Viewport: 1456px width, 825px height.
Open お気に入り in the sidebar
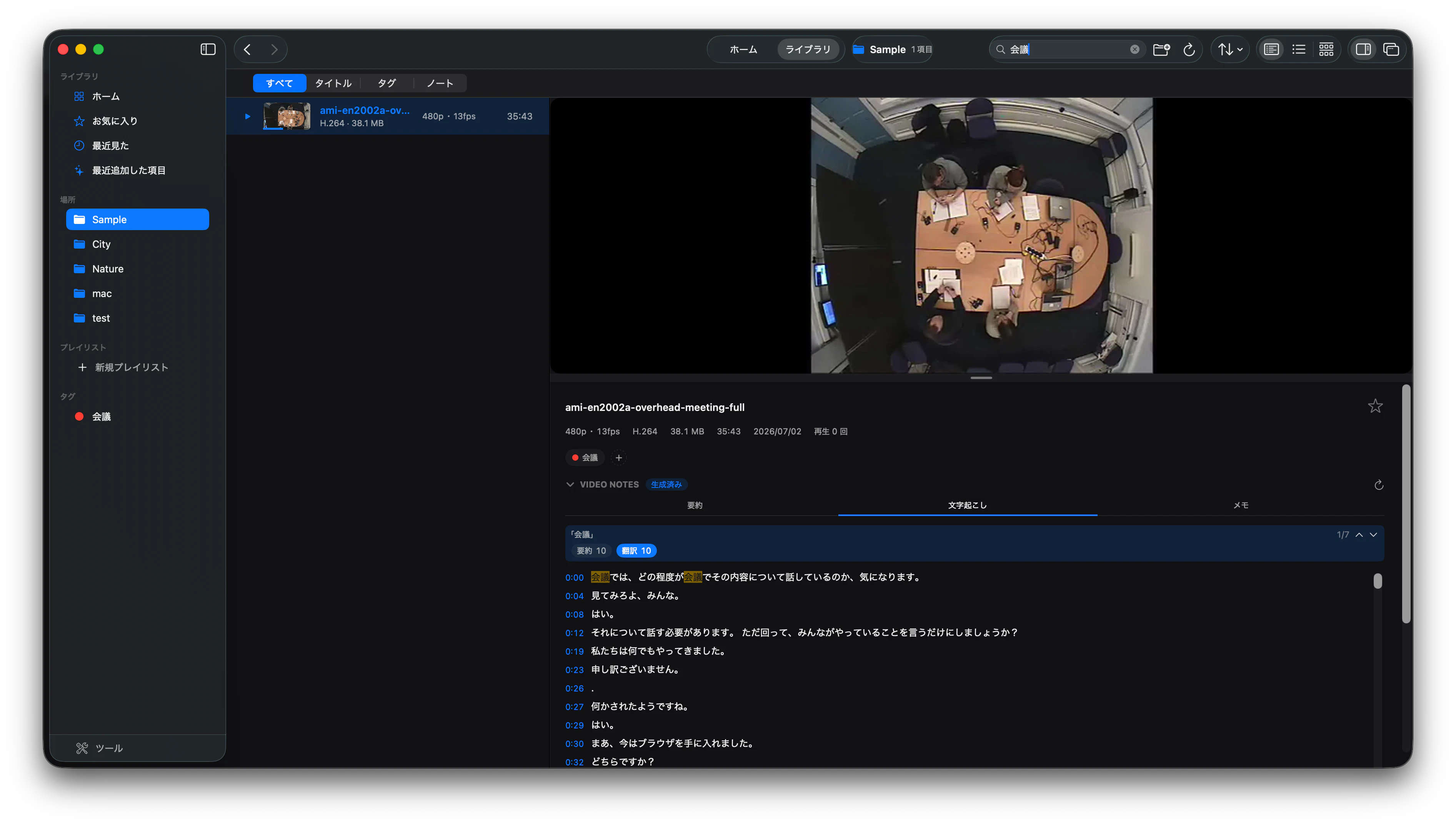[x=137, y=121]
